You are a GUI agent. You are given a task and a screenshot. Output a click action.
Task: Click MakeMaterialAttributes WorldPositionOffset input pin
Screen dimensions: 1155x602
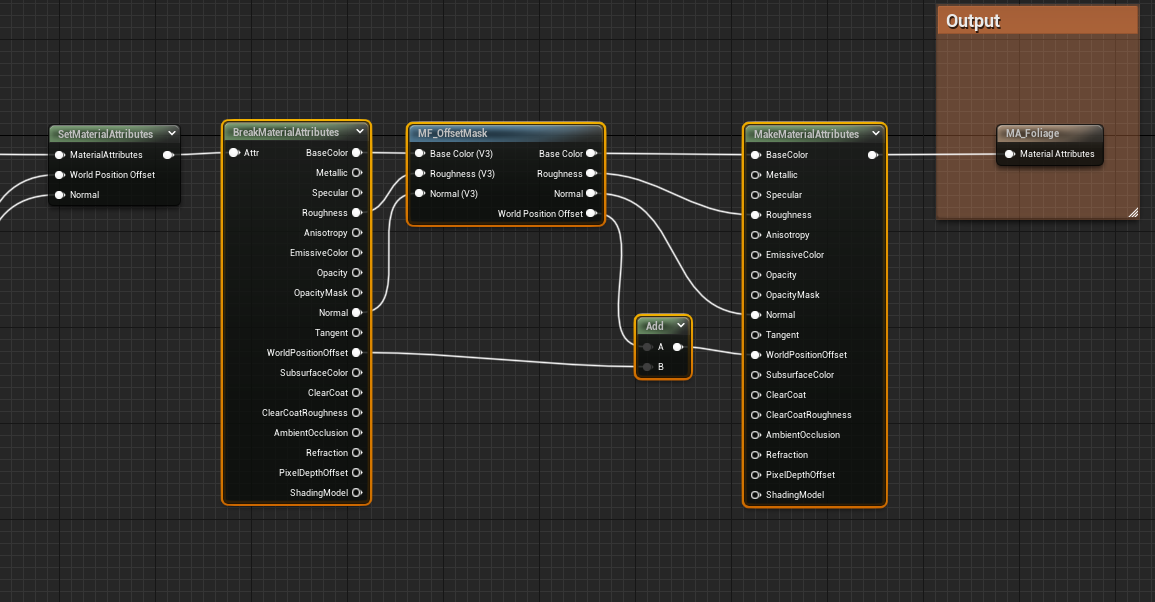tap(756, 354)
